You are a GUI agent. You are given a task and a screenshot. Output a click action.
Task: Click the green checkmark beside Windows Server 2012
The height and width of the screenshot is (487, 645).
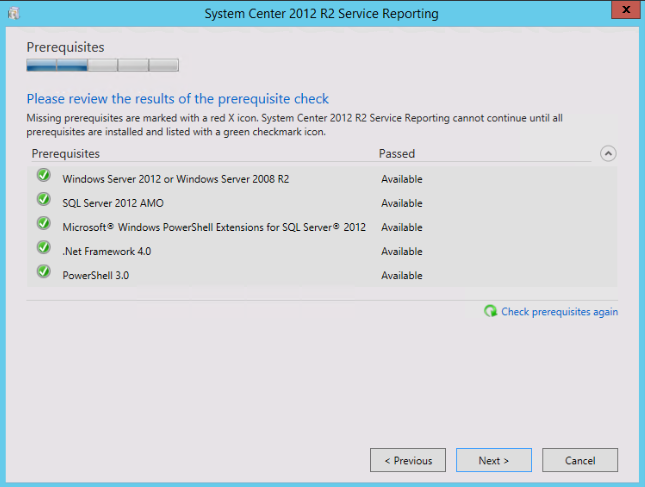[x=43, y=176]
